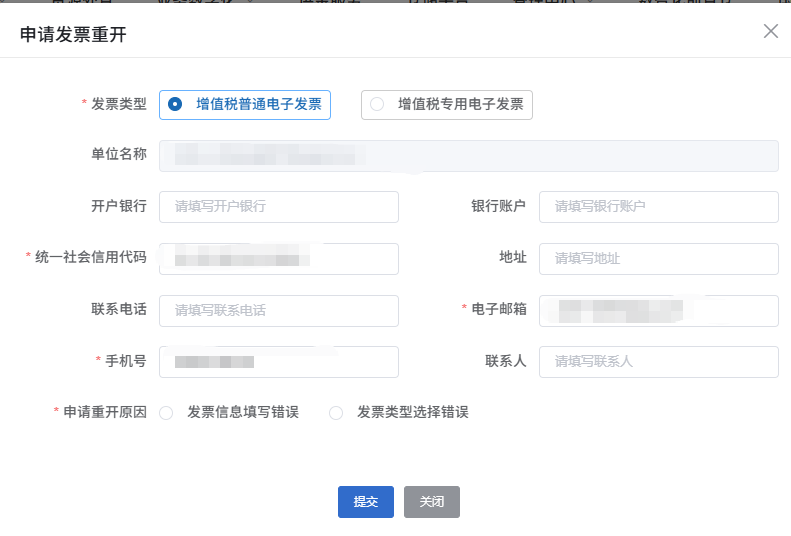The height and width of the screenshot is (536, 791).
Task: Choose 发票信息填写错误 as reissue reason
Action: (x=166, y=412)
